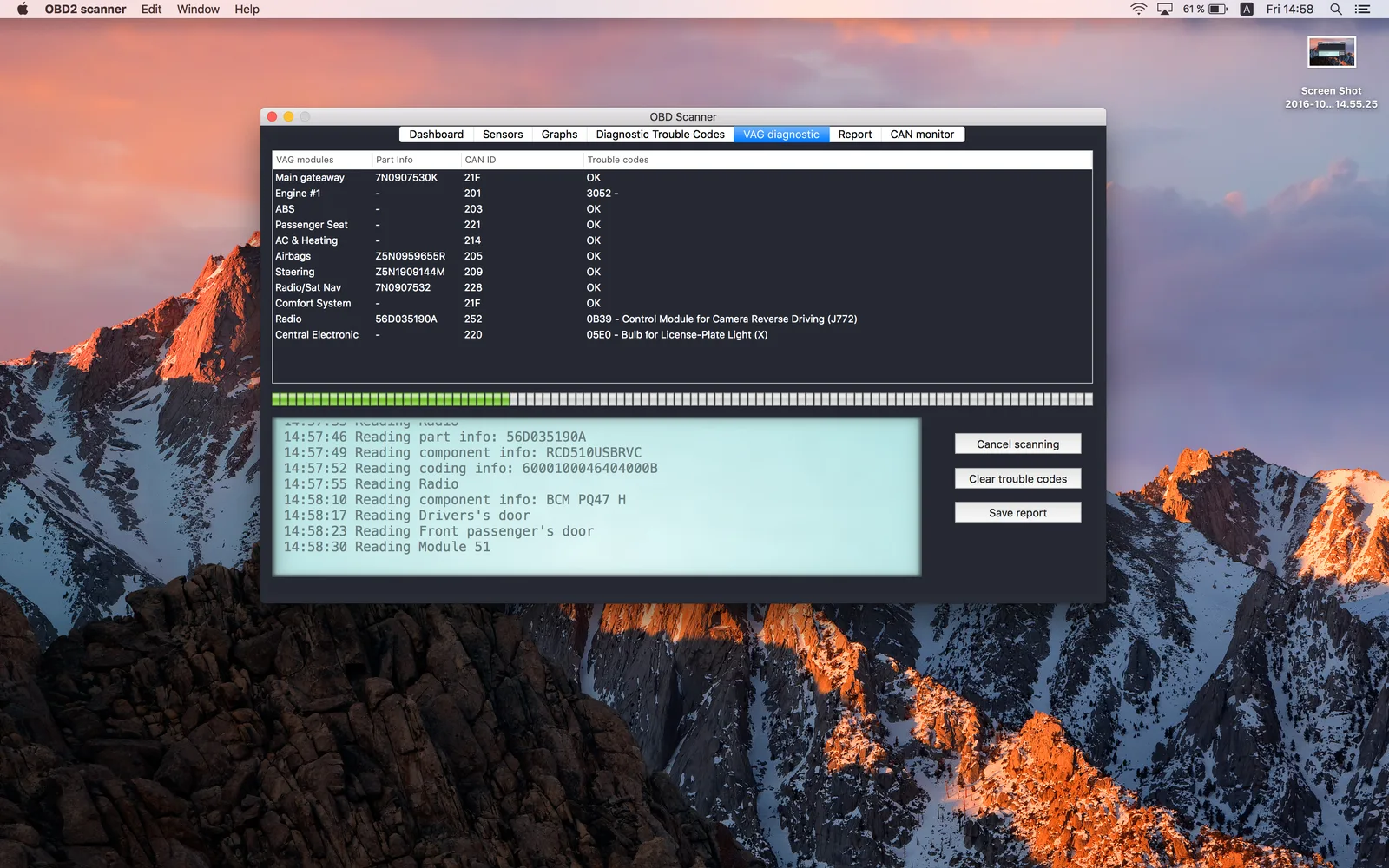Screen dimensions: 1389x868
Task: Click the Save report button
Action: [1017, 513]
